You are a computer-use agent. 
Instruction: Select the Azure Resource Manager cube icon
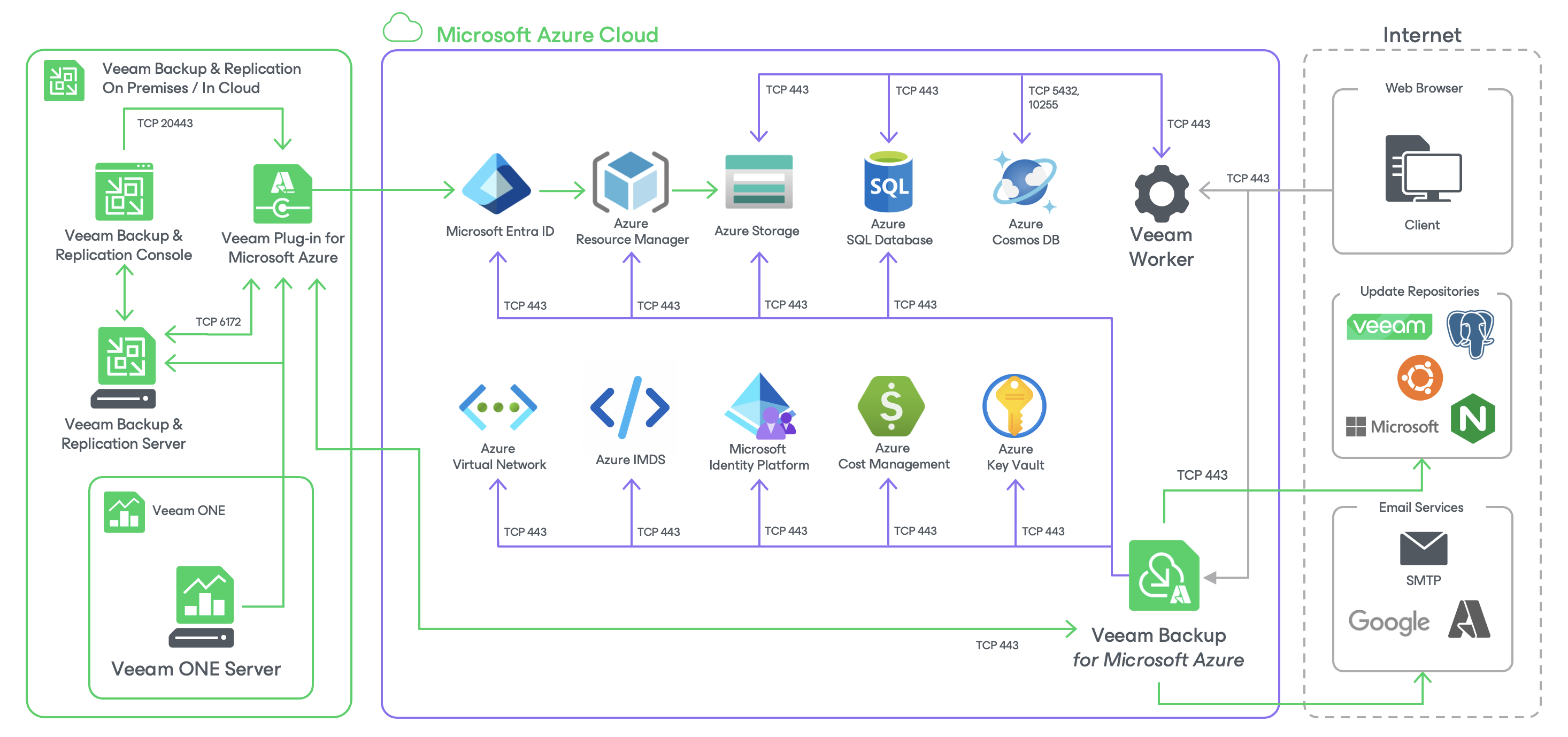[x=631, y=181]
